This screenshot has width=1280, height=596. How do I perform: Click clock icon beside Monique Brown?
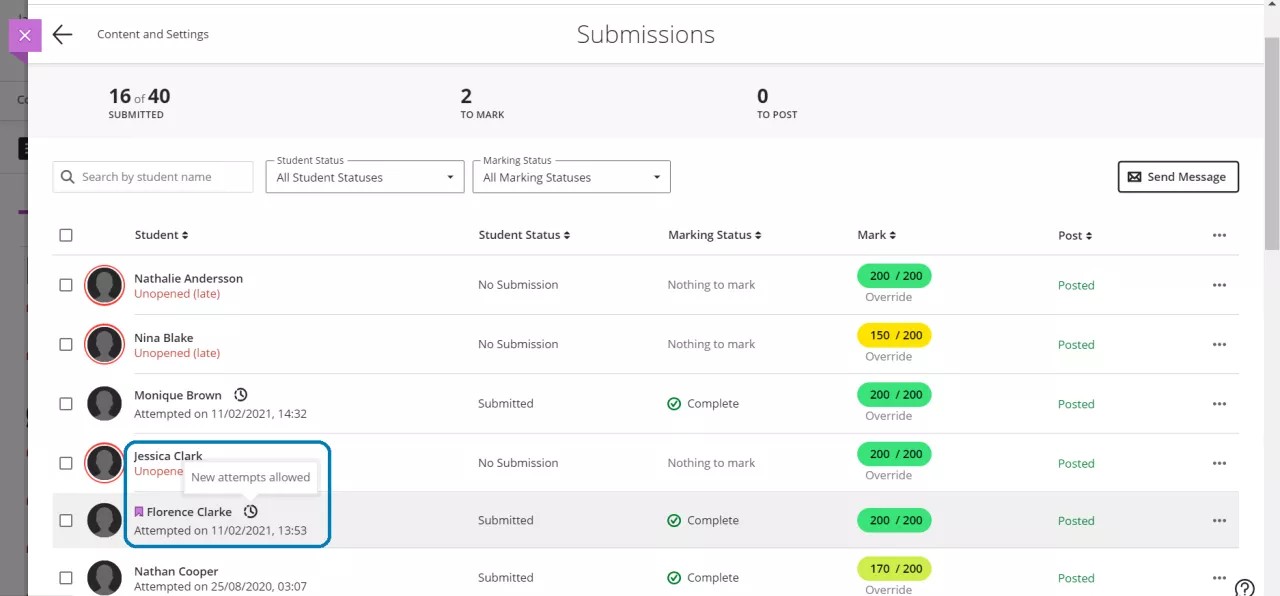(x=240, y=394)
